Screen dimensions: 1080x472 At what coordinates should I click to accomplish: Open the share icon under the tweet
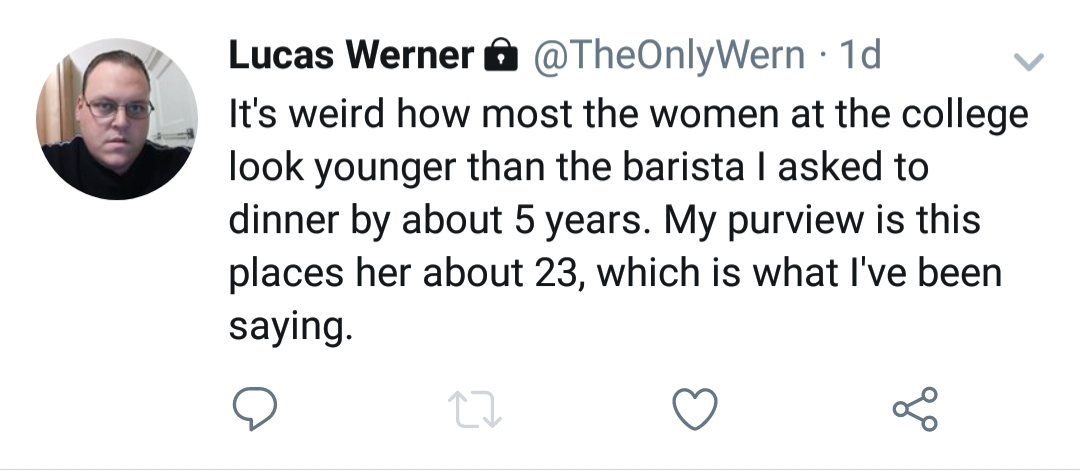(915, 409)
